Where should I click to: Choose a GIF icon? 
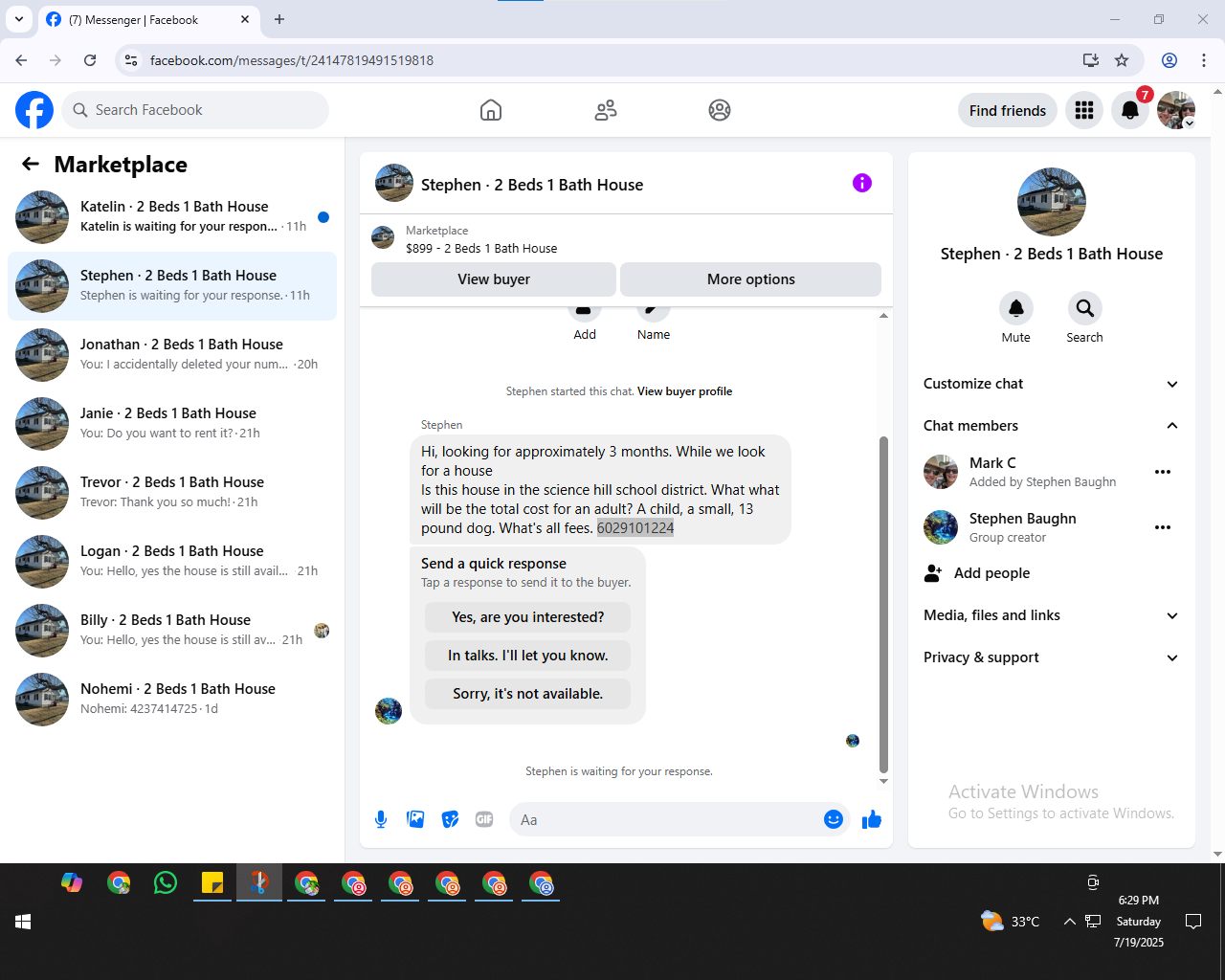pyautogui.click(x=484, y=819)
